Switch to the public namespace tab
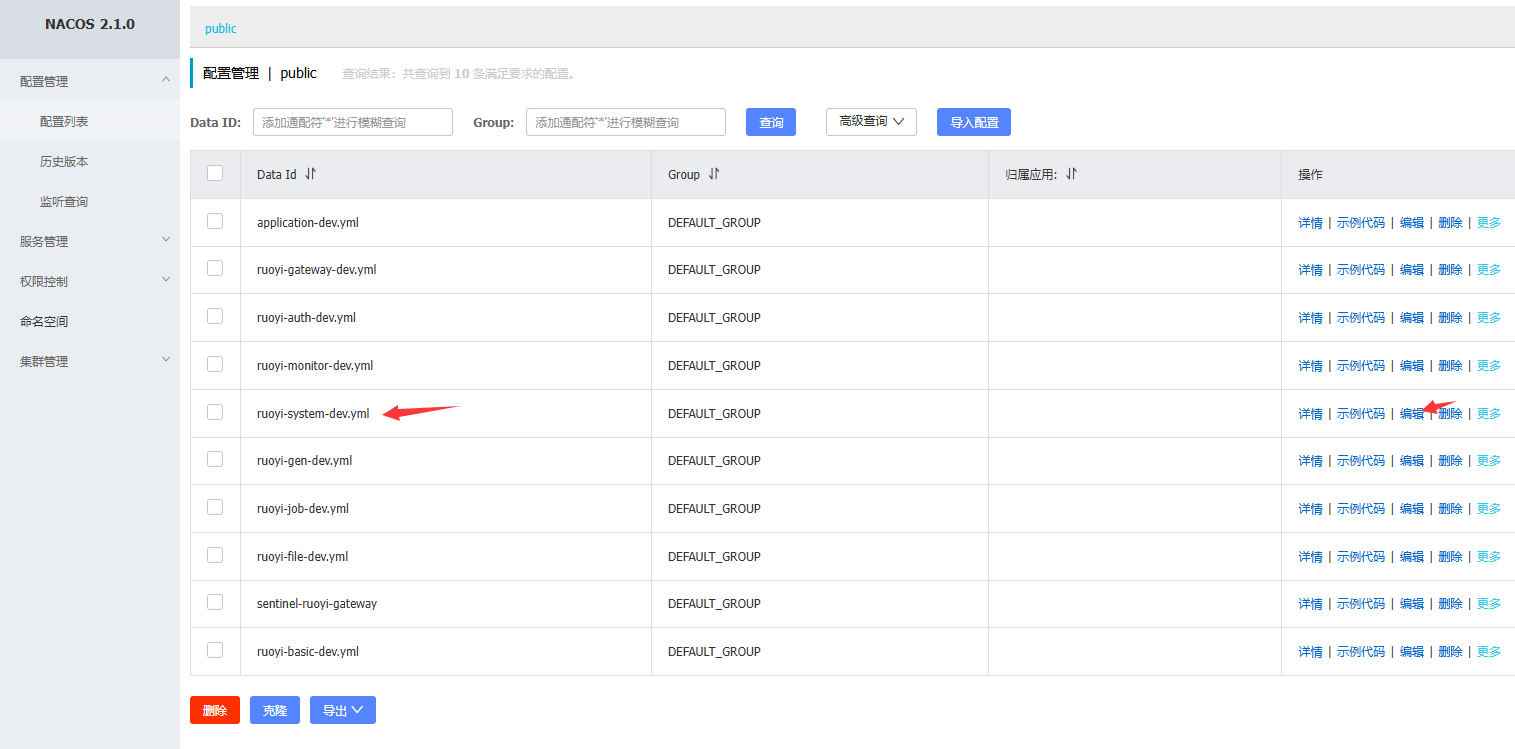Image resolution: width=1515 pixels, height=749 pixels. [x=221, y=29]
